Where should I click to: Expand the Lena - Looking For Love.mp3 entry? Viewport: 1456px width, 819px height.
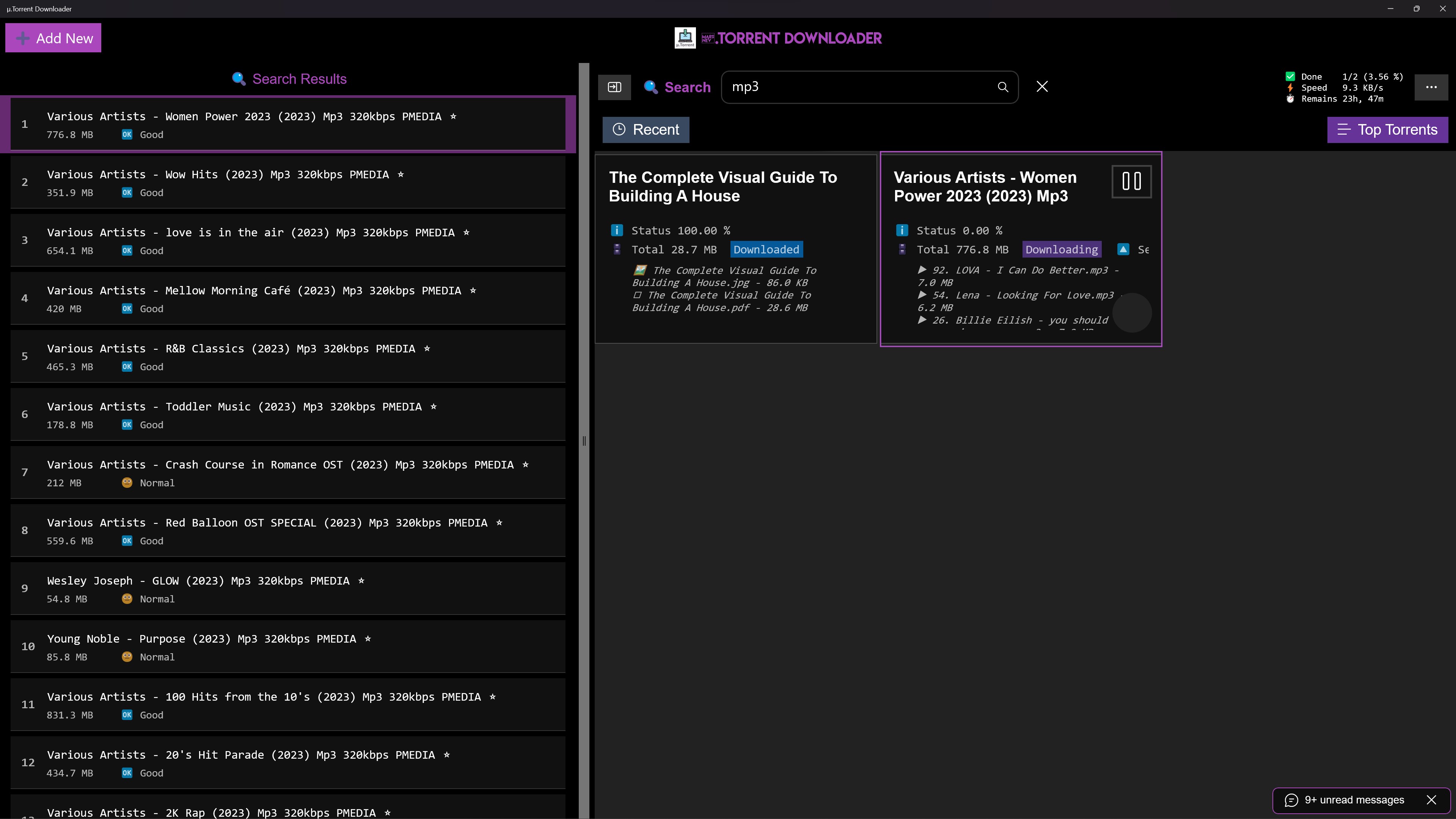click(922, 295)
